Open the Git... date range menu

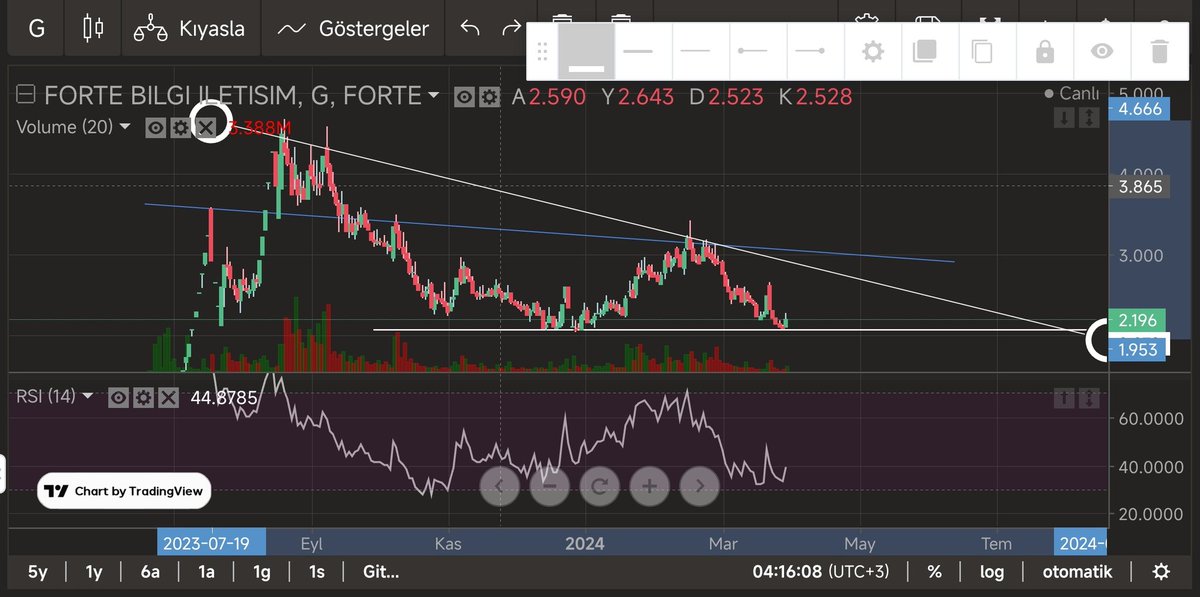(378, 572)
